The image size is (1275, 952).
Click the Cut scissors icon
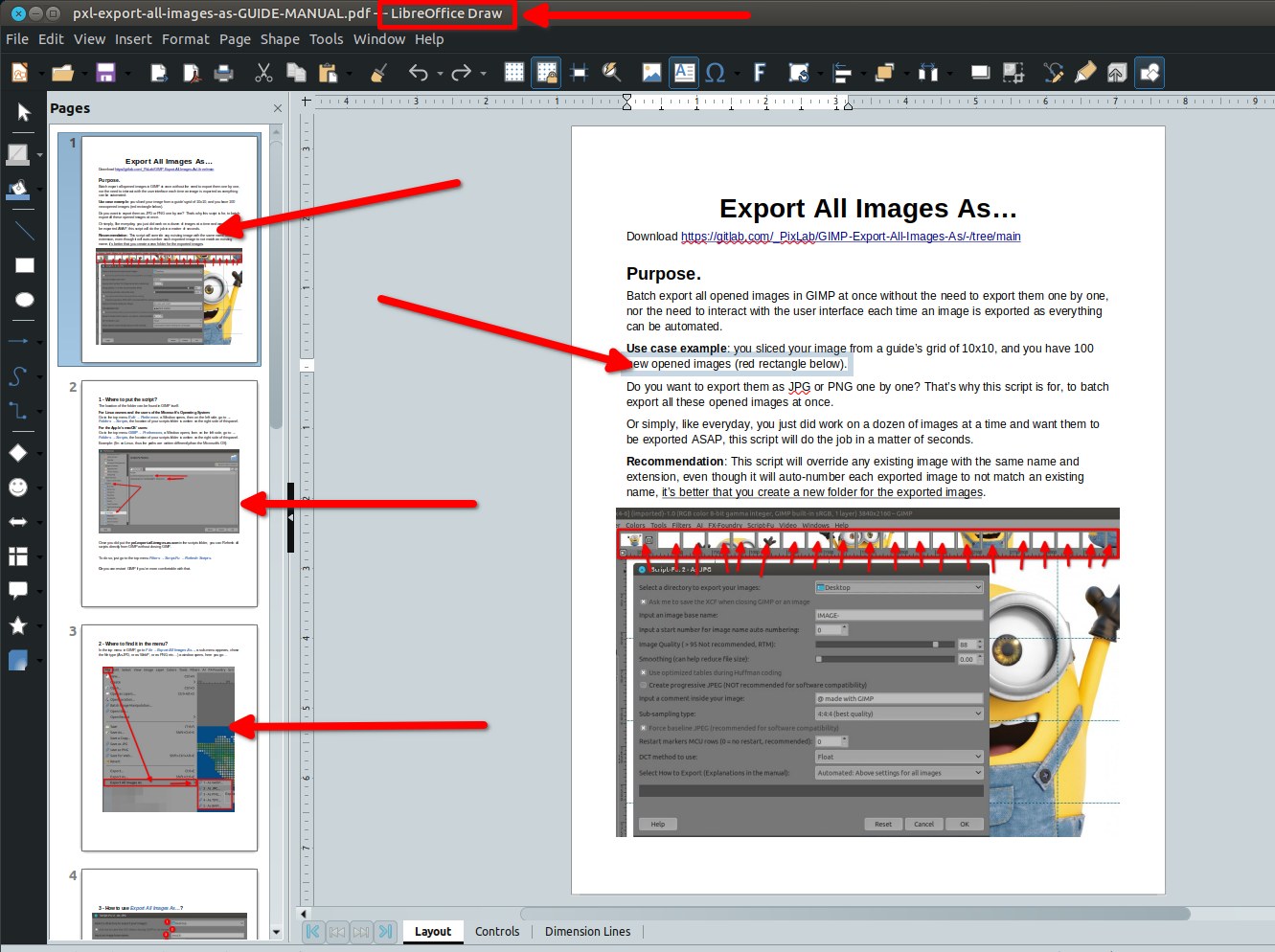(x=263, y=73)
